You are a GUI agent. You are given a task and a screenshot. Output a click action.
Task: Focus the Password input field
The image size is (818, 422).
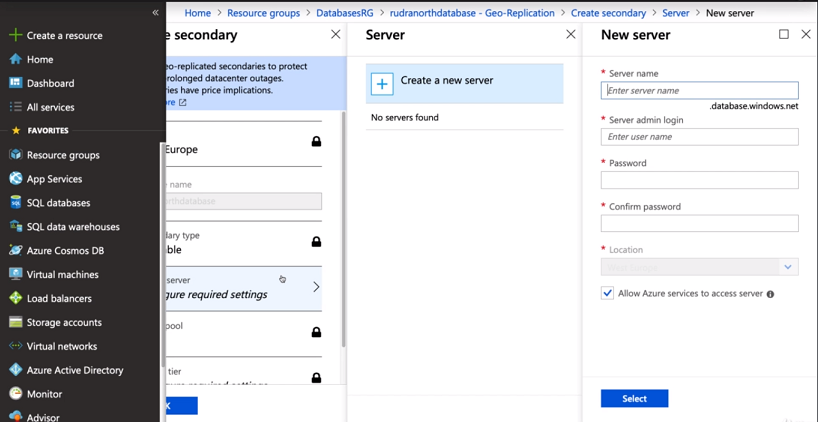(700, 180)
